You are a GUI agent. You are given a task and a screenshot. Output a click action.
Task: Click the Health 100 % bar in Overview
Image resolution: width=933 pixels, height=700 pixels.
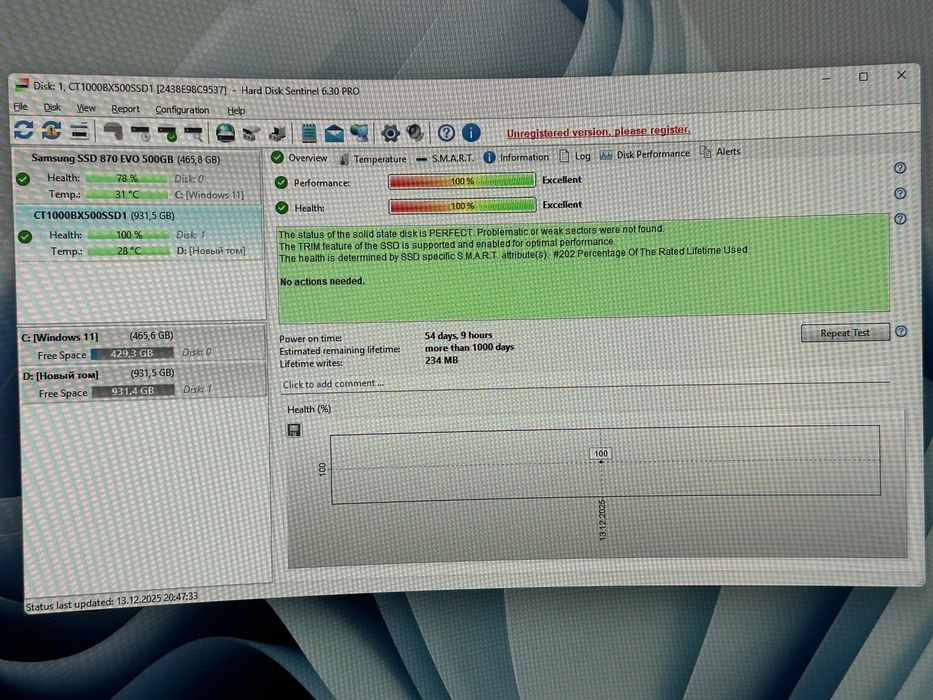click(x=462, y=206)
